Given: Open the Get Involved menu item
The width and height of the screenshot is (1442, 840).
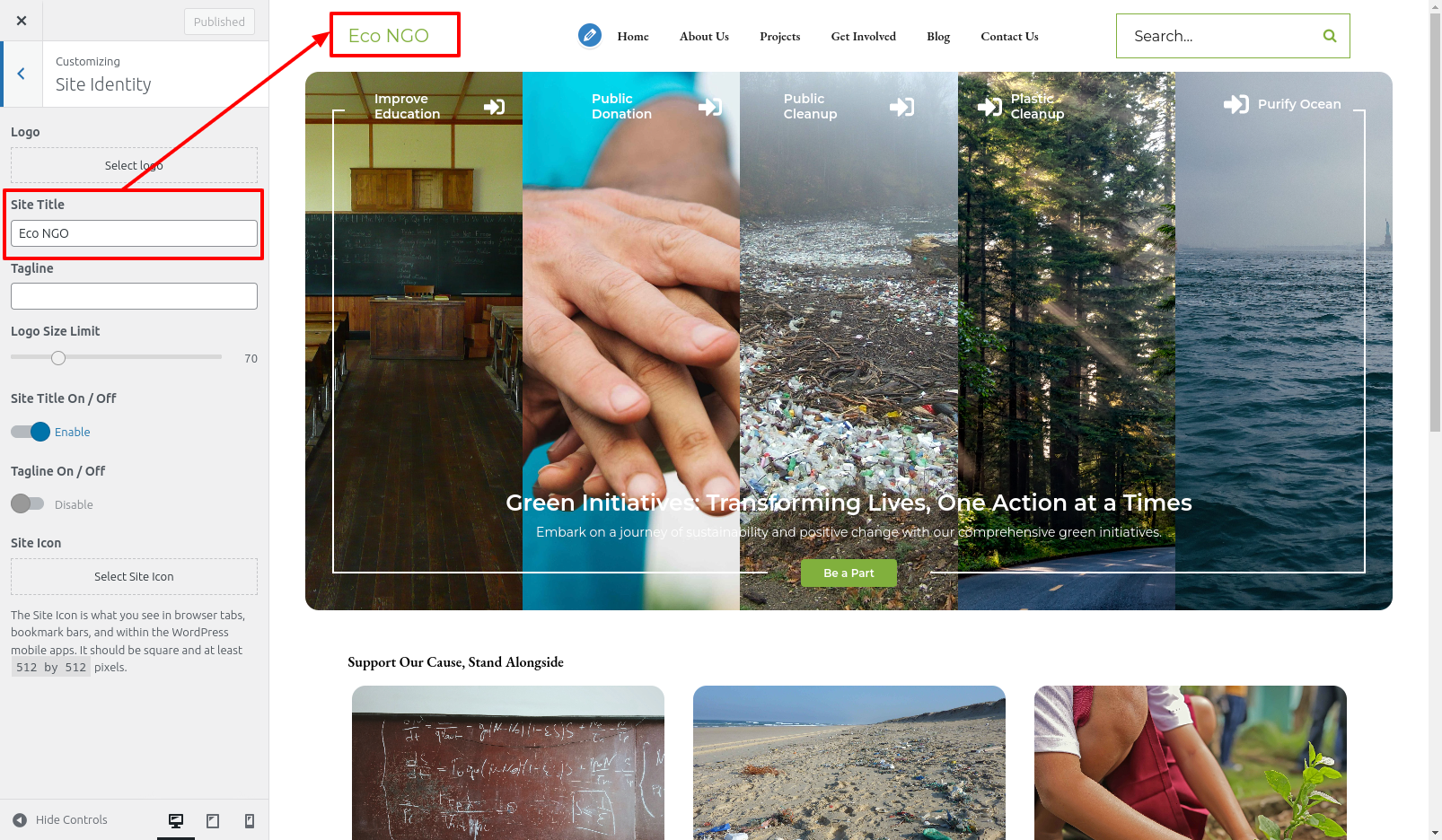Looking at the screenshot, I should click(863, 37).
